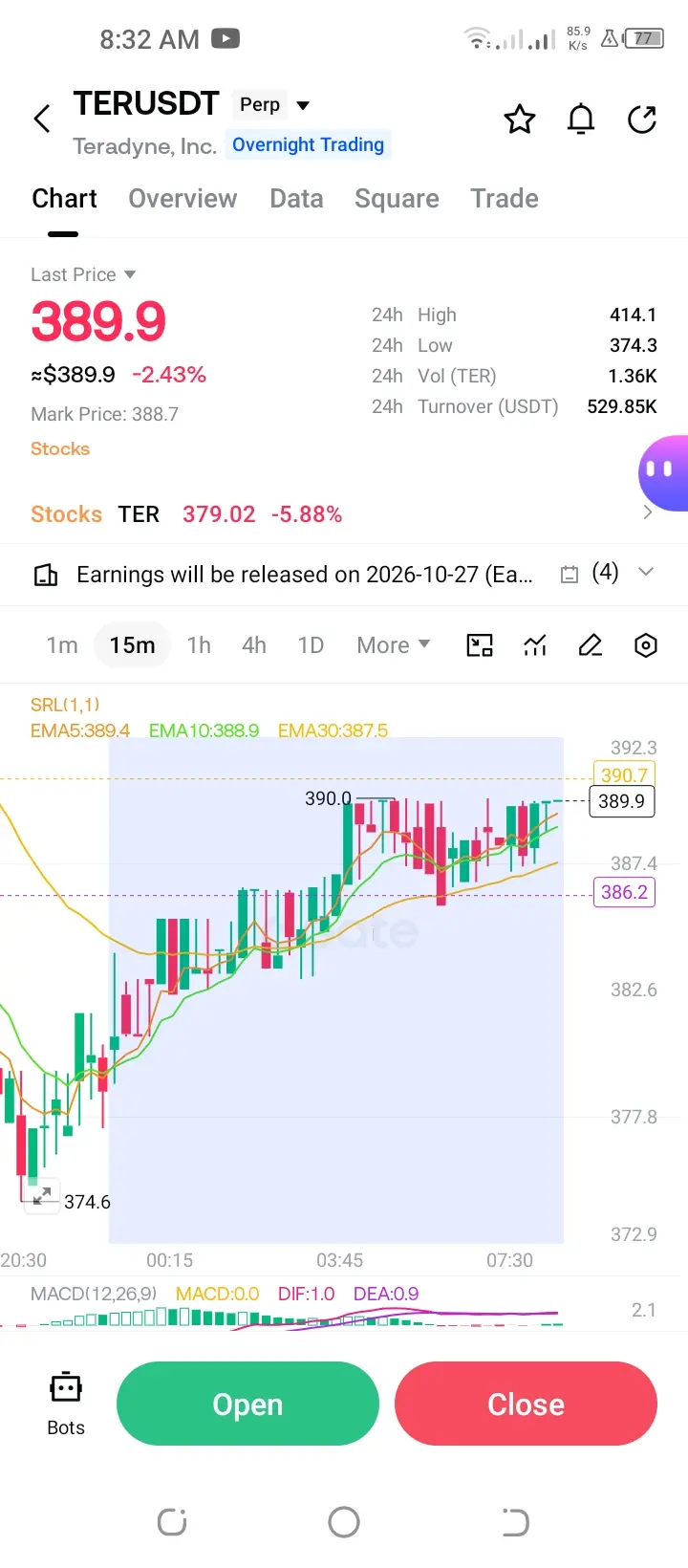This screenshot has height=1568, width=688.
Task: Tap the EMA30:387.5 label
Action: click(x=333, y=730)
